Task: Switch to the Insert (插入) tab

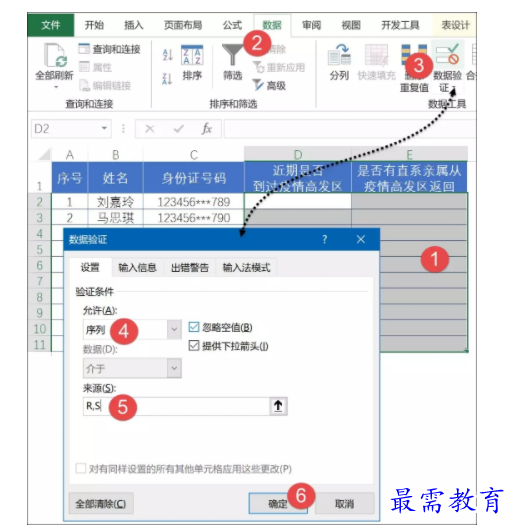Action: point(133,25)
